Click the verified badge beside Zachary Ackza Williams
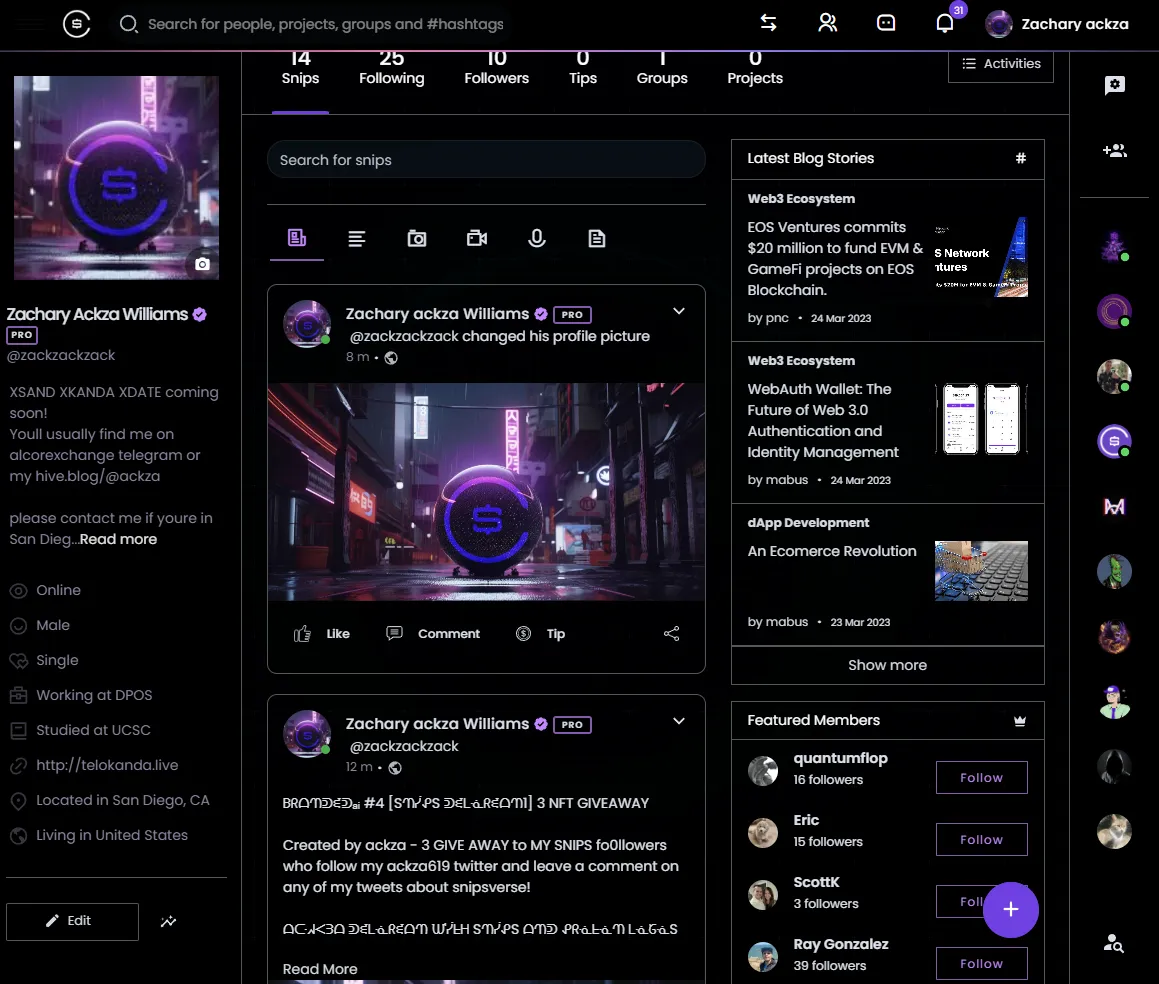 [200, 314]
